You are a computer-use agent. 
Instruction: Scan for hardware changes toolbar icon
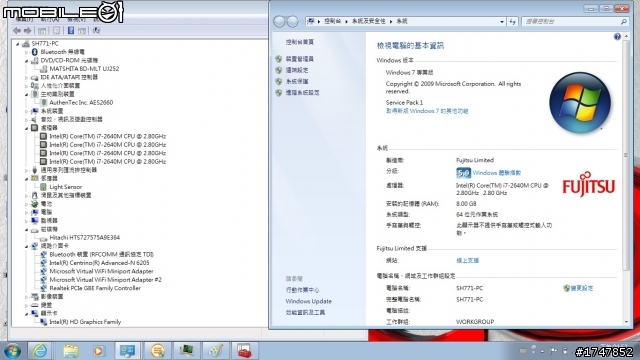(96, 31)
